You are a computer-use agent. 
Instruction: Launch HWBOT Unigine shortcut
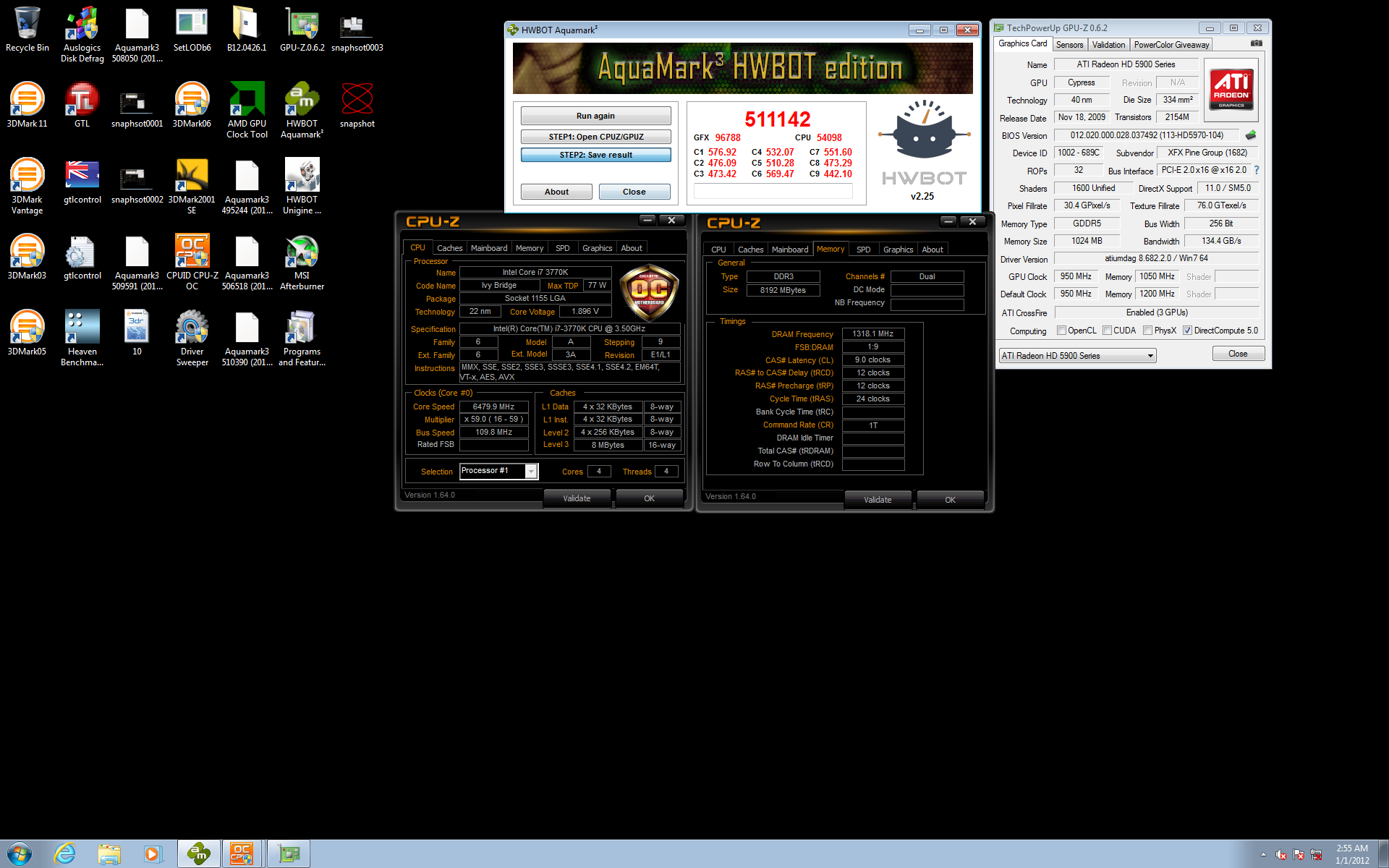point(302,187)
